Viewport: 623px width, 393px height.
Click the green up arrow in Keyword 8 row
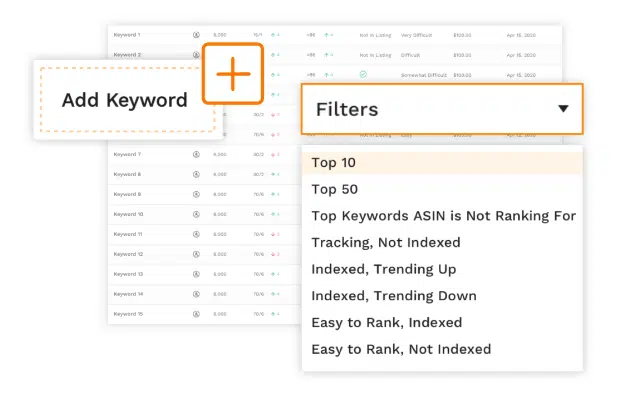(x=273, y=174)
